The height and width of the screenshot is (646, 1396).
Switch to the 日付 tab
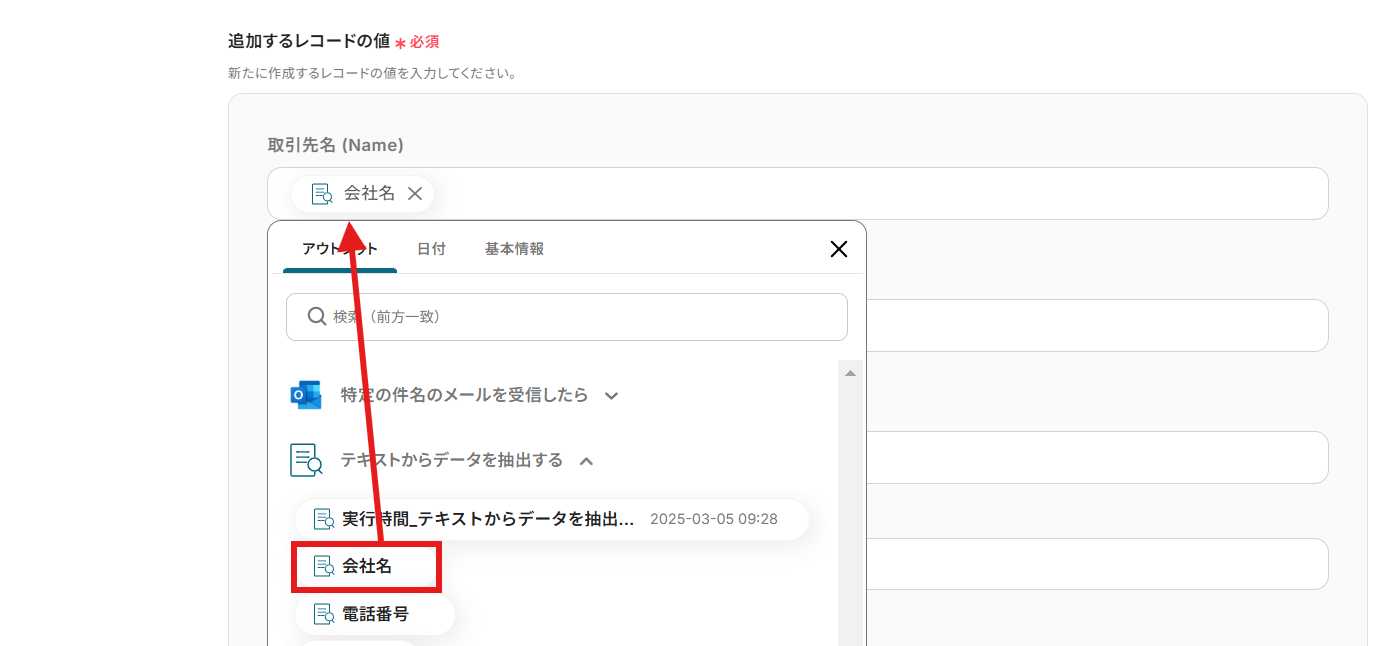[x=431, y=249]
